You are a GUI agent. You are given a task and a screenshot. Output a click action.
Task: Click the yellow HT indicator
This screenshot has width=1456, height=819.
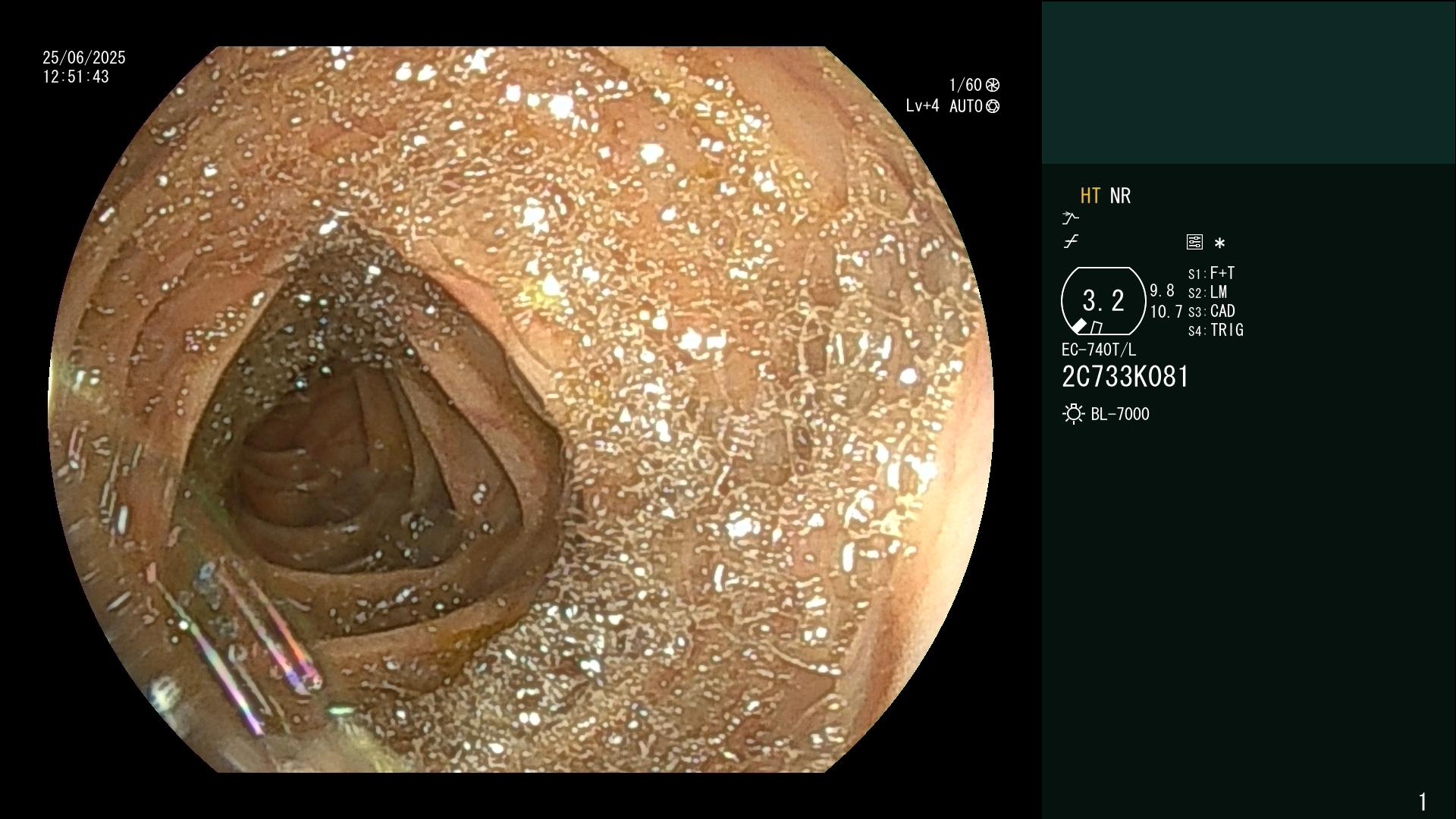pos(1090,196)
